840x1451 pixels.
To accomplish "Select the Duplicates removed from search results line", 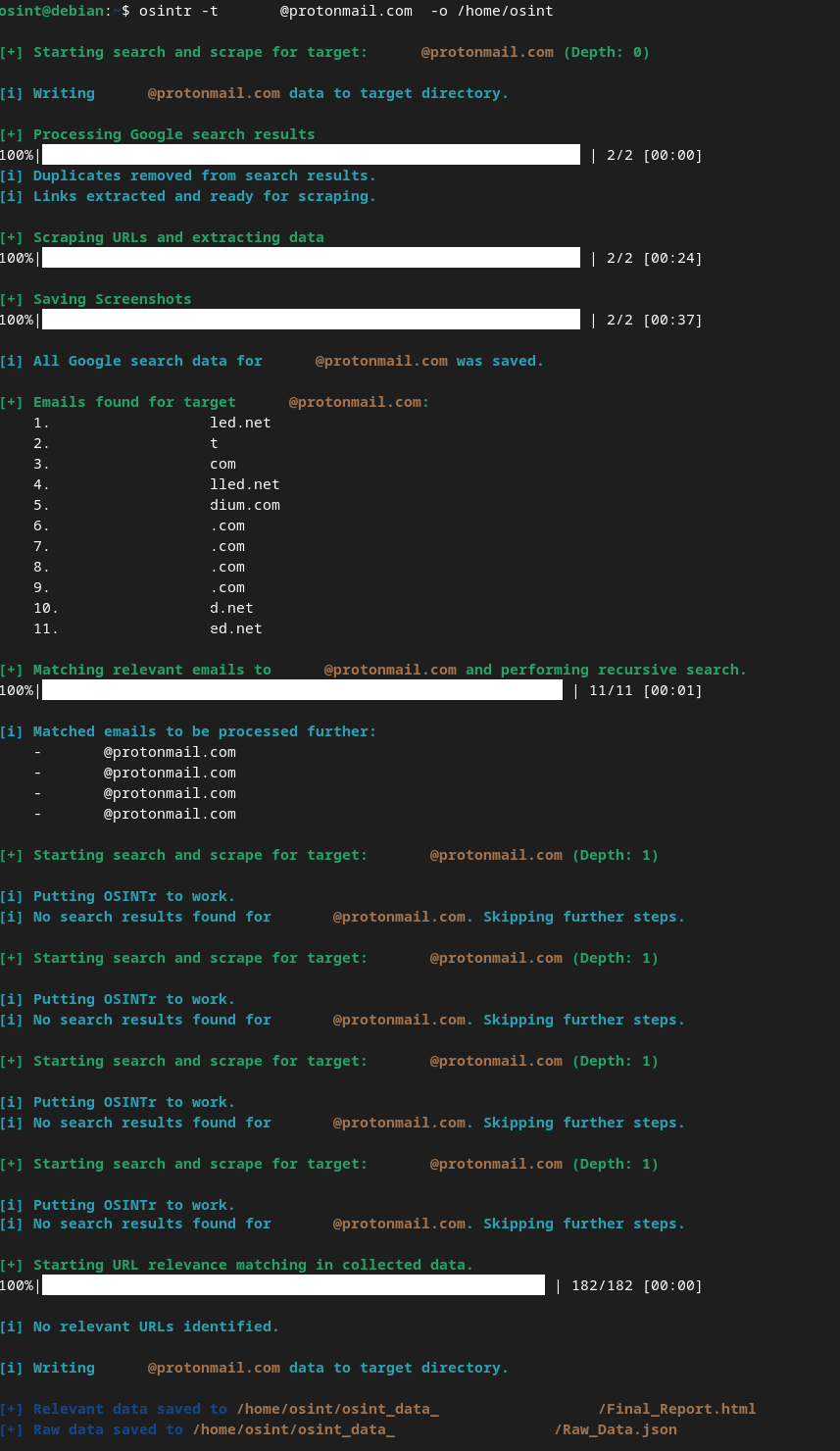I will [x=204, y=175].
